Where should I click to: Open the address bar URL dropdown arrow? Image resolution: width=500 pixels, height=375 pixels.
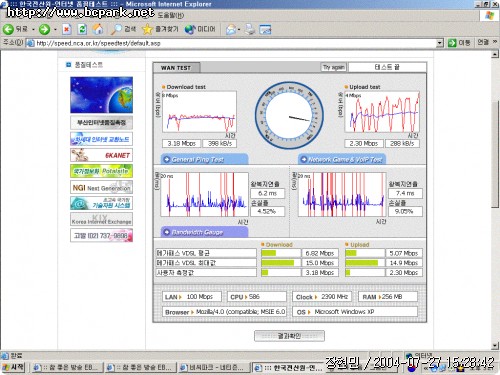point(440,43)
